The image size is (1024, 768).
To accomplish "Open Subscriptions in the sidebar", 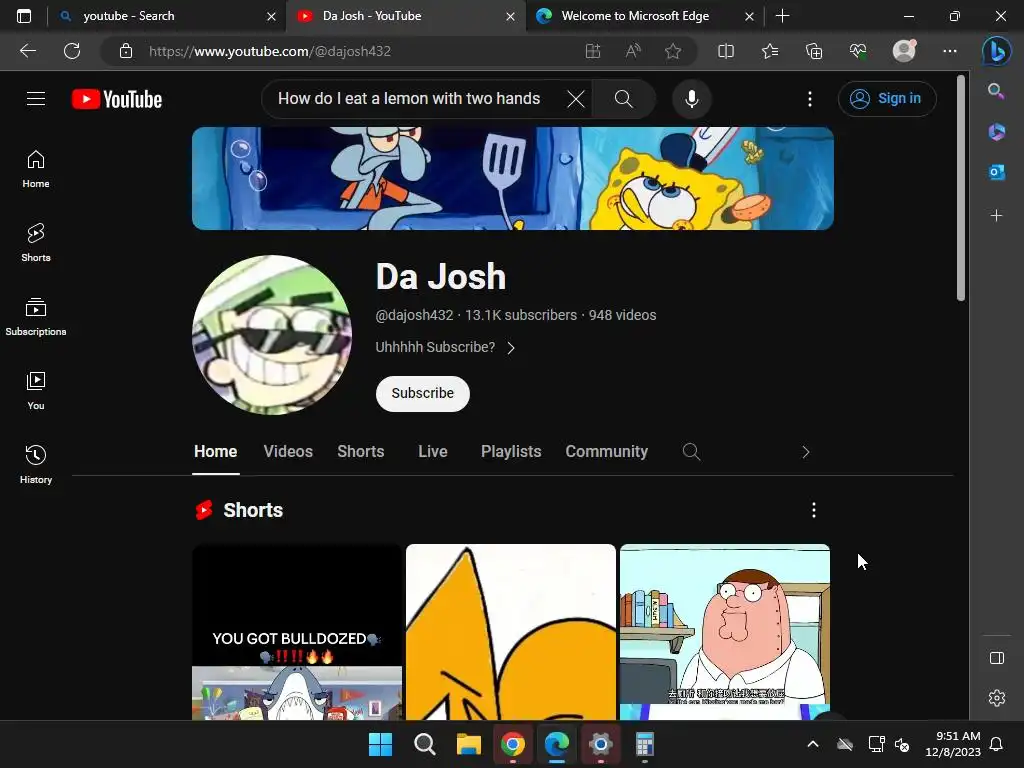I will (36, 317).
